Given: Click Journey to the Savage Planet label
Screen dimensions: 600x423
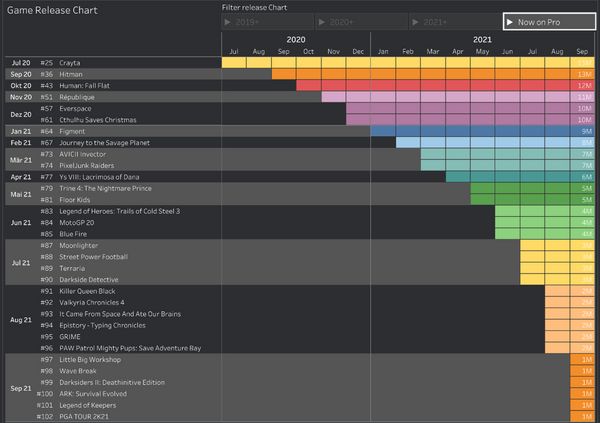Looking at the screenshot, I should [x=104, y=143].
